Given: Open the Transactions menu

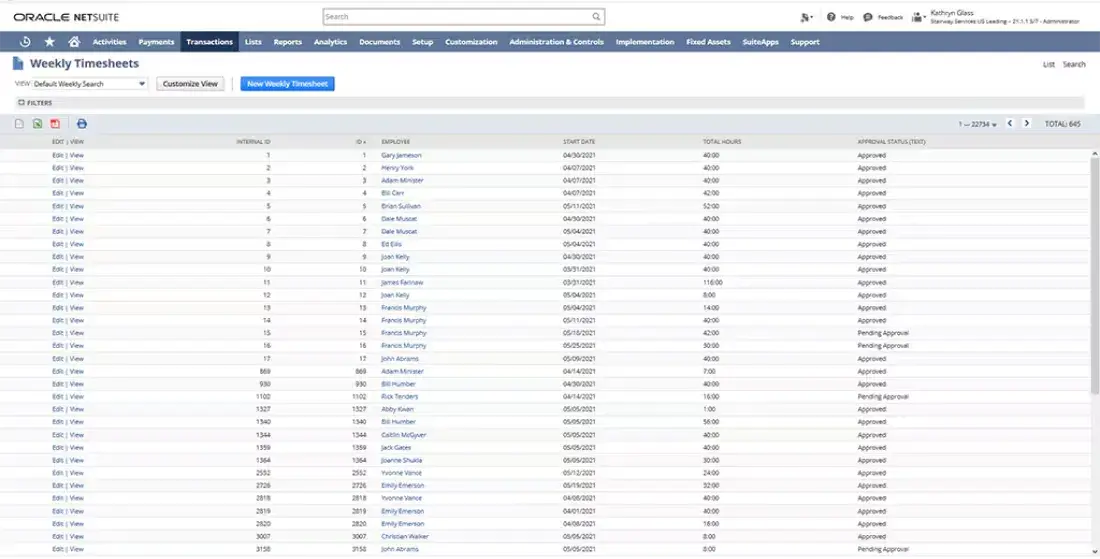Looking at the screenshot, I should [210, 42].
